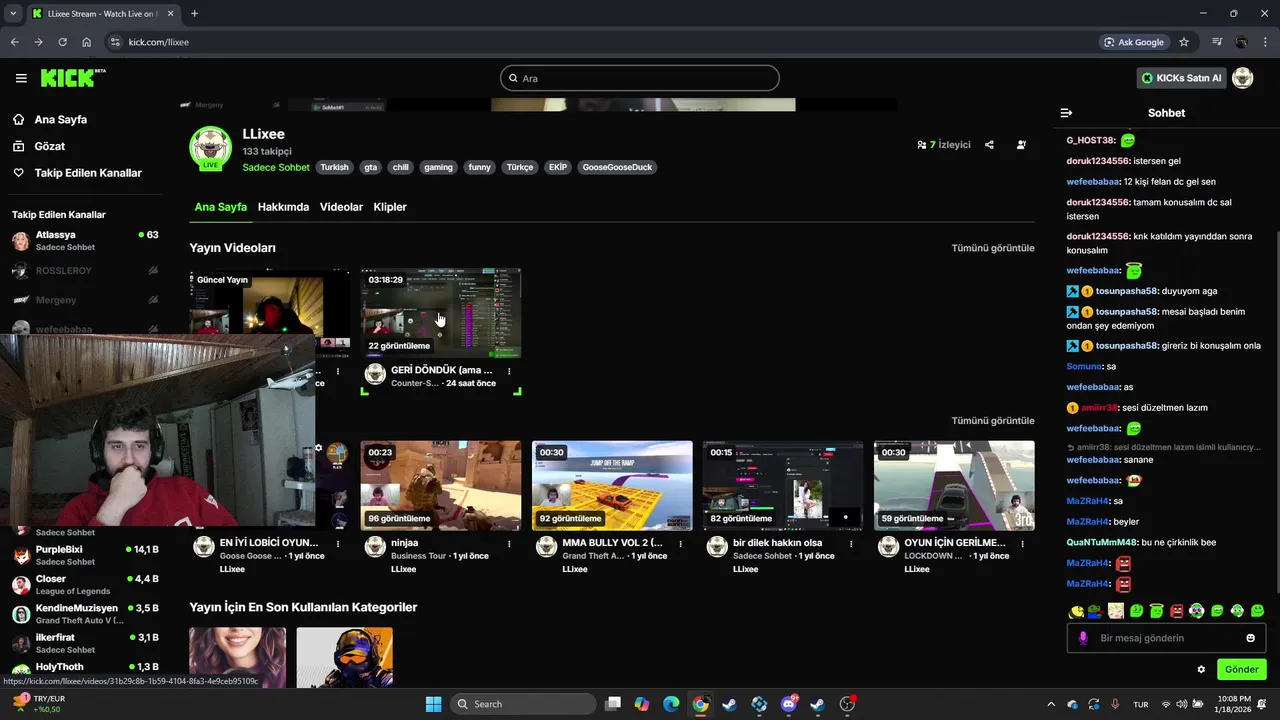Reload the browser page

click(x=62, y=42)
